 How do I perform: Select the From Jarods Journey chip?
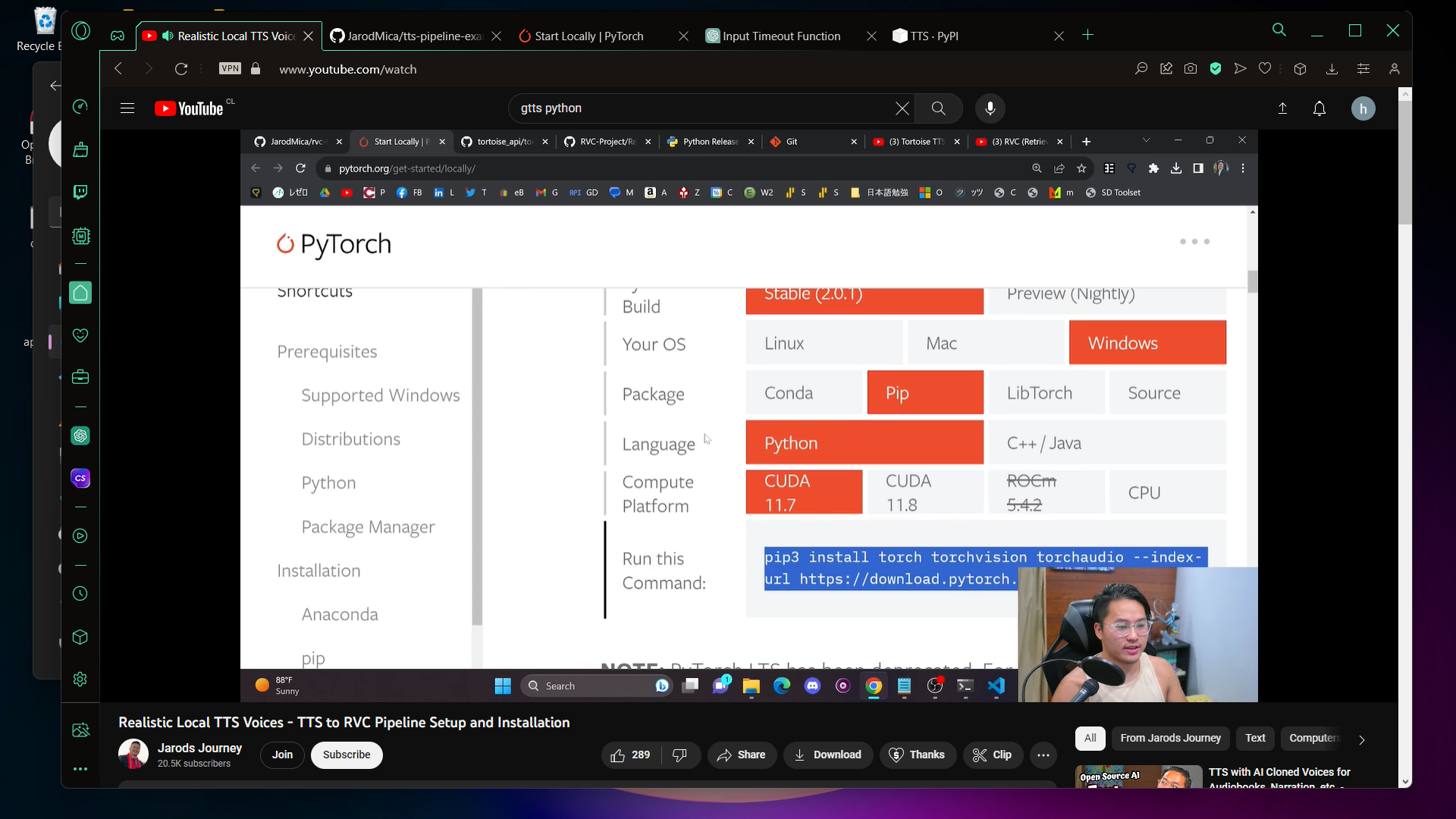point(1170,738)
